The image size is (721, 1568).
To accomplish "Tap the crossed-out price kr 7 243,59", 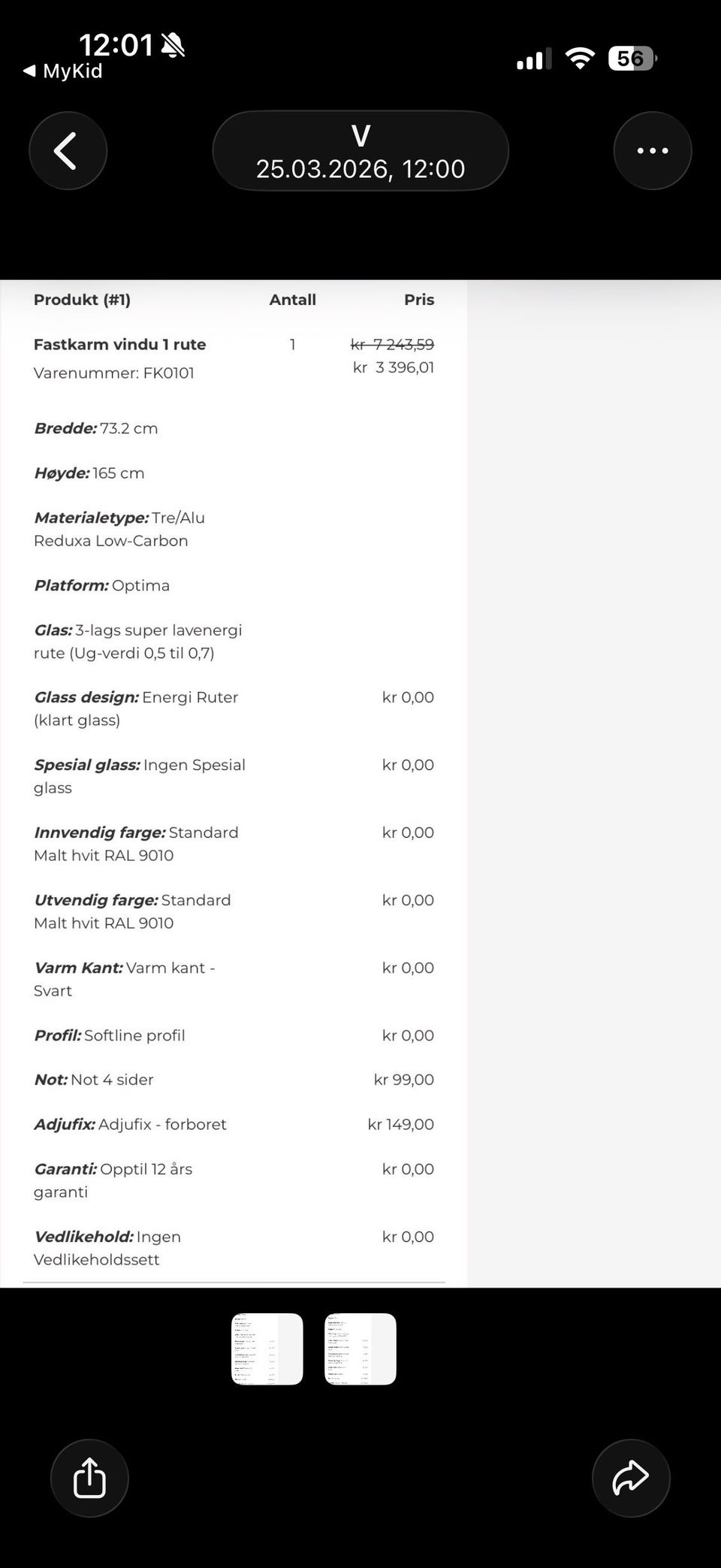I will coord(392,345).
